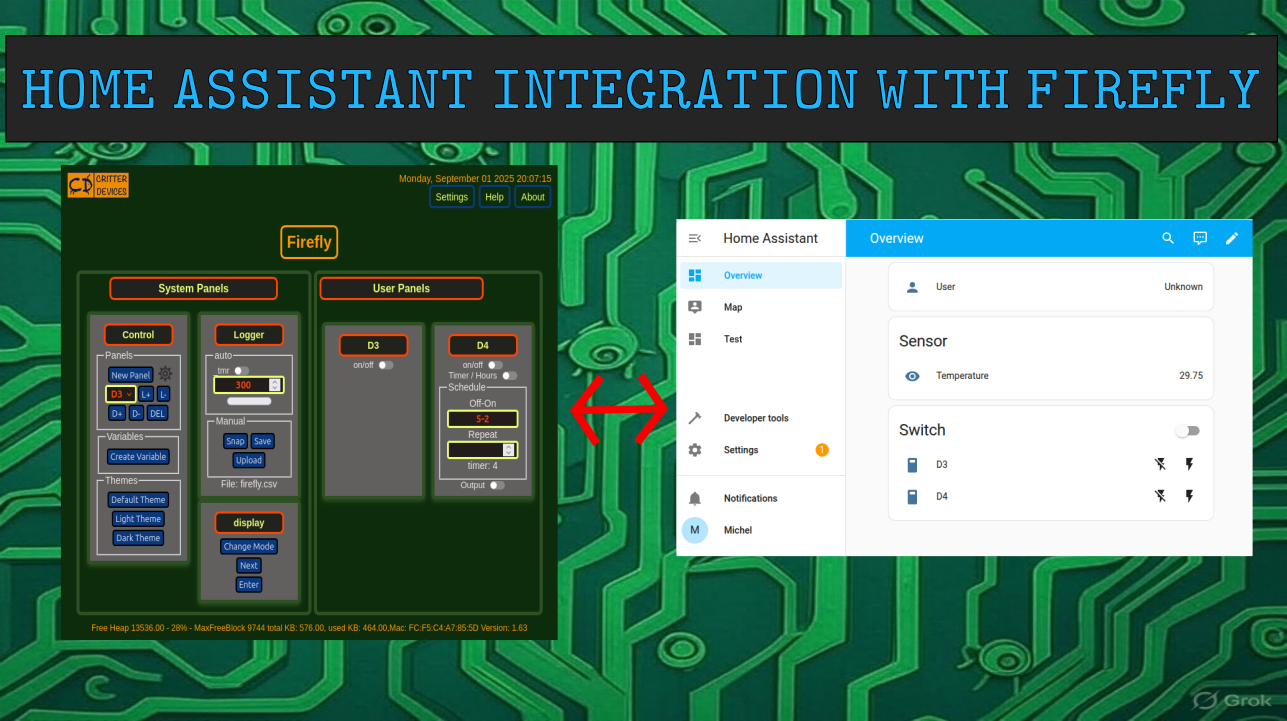Open Settings in the Home Assistant sidebar

(x=761, y=450)
